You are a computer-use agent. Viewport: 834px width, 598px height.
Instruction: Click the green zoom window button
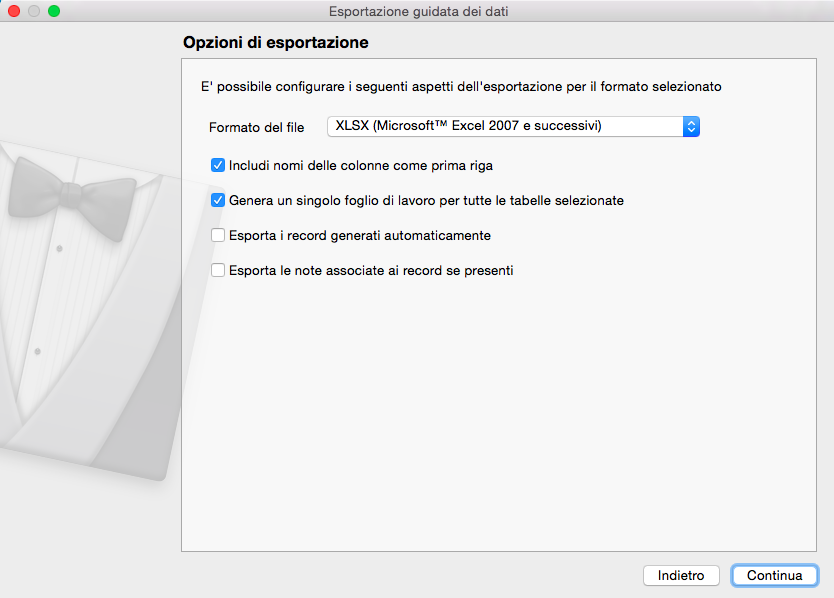pyautogui.click(x=54, y=11)
